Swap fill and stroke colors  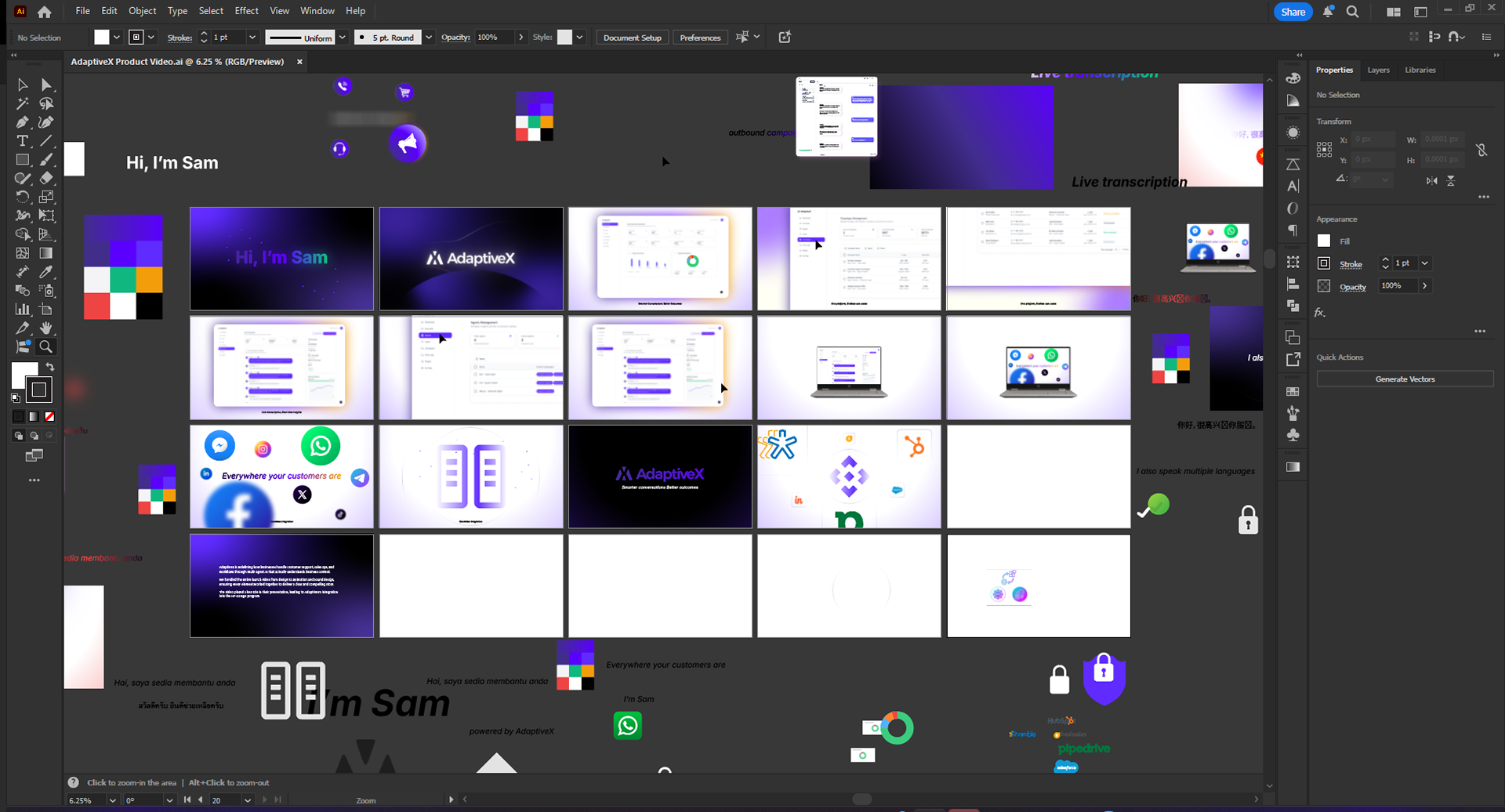50,367
